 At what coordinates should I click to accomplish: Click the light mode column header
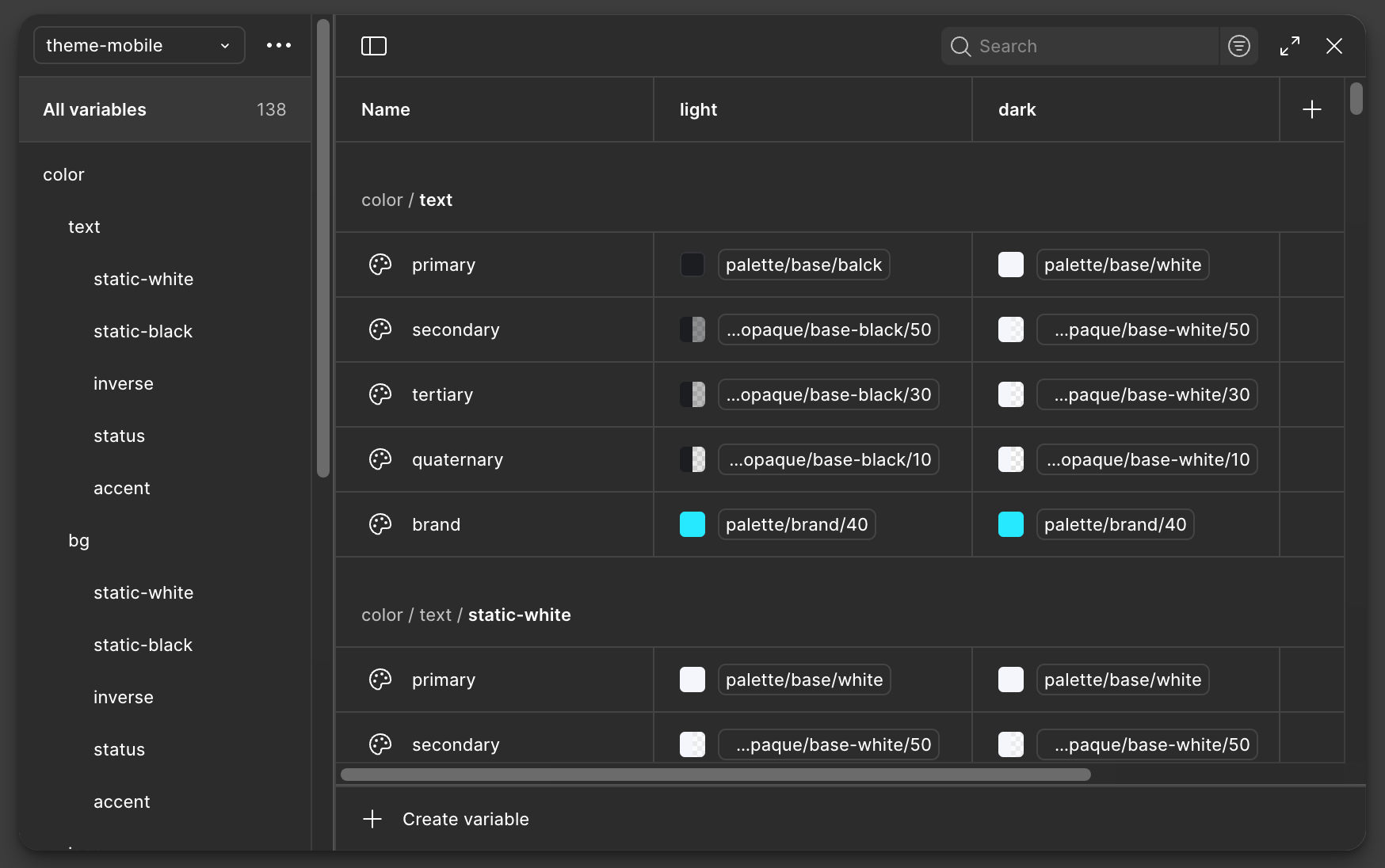coord(698,110)
